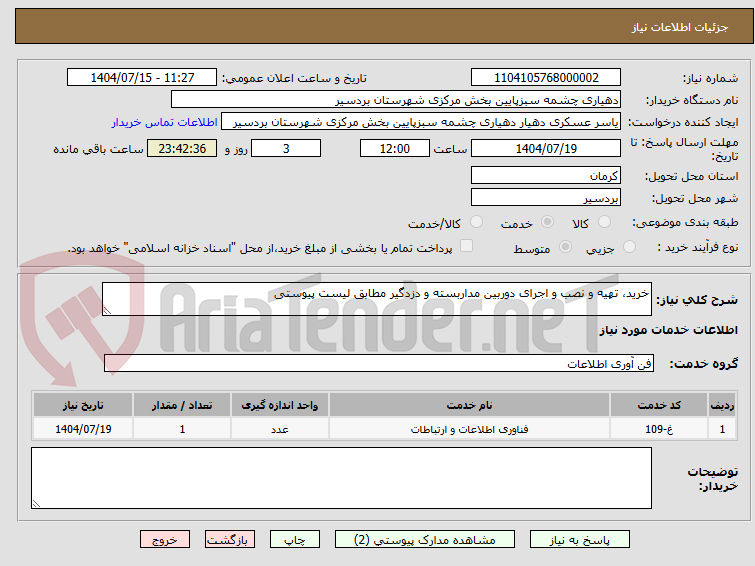Click the خروج exit button
755x566 pixels.
point(165,540)
